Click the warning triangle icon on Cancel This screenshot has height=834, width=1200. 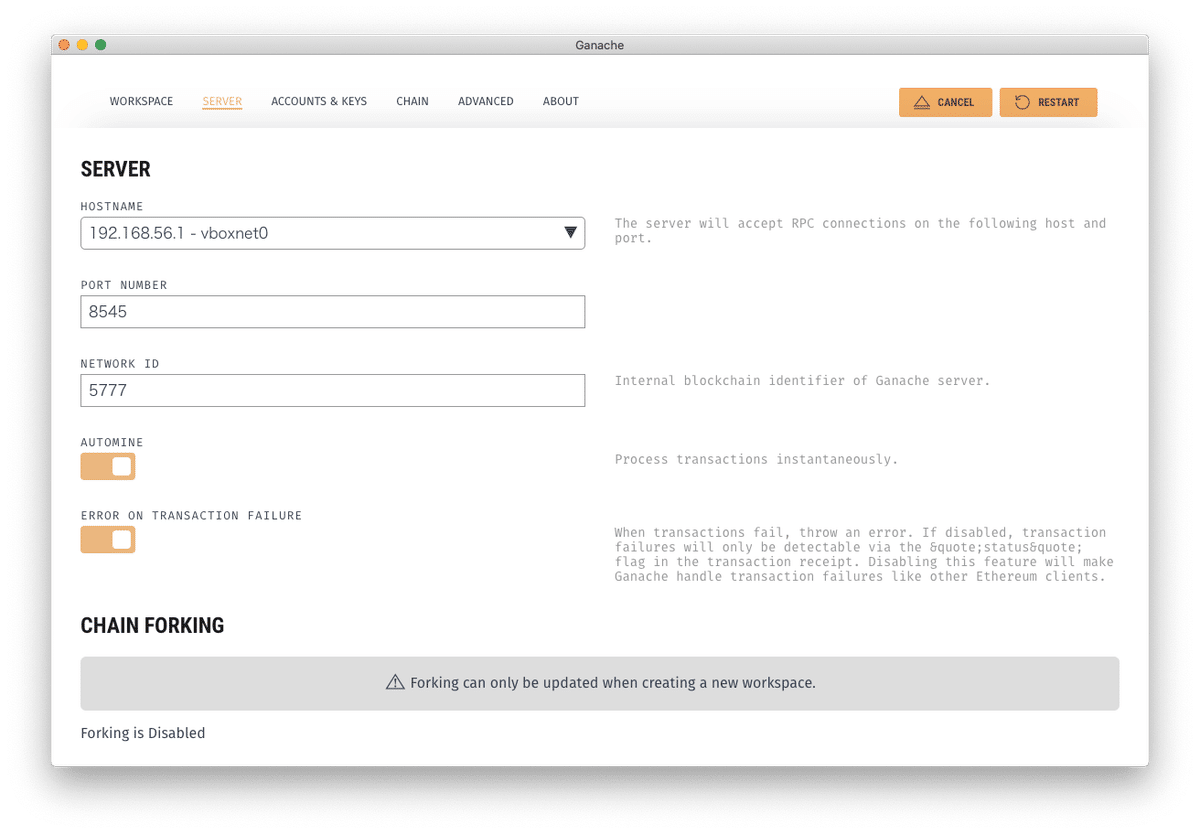pyautogui.click(x=921, y=102)
